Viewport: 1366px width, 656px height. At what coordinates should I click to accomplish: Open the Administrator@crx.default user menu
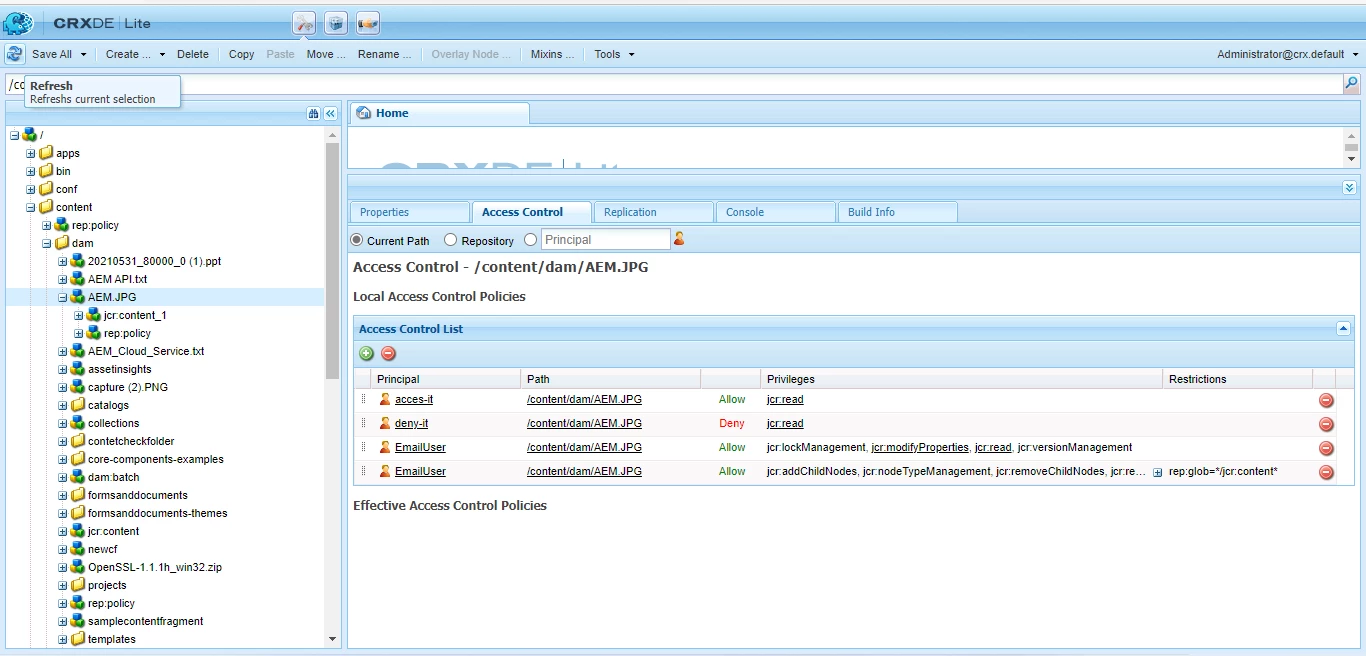pos(1288,54)
